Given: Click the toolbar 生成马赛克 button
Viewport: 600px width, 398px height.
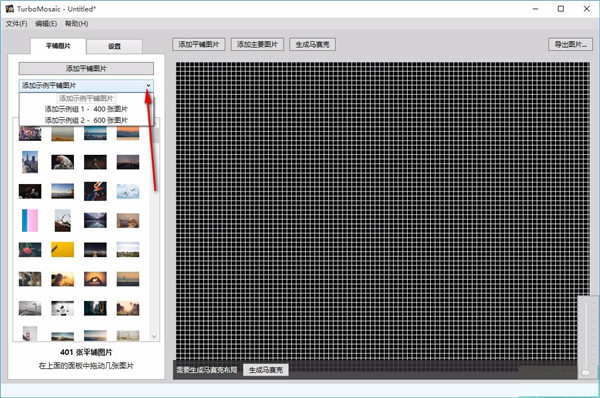Looking at the screenshot, I should click(x=313, y=44).
